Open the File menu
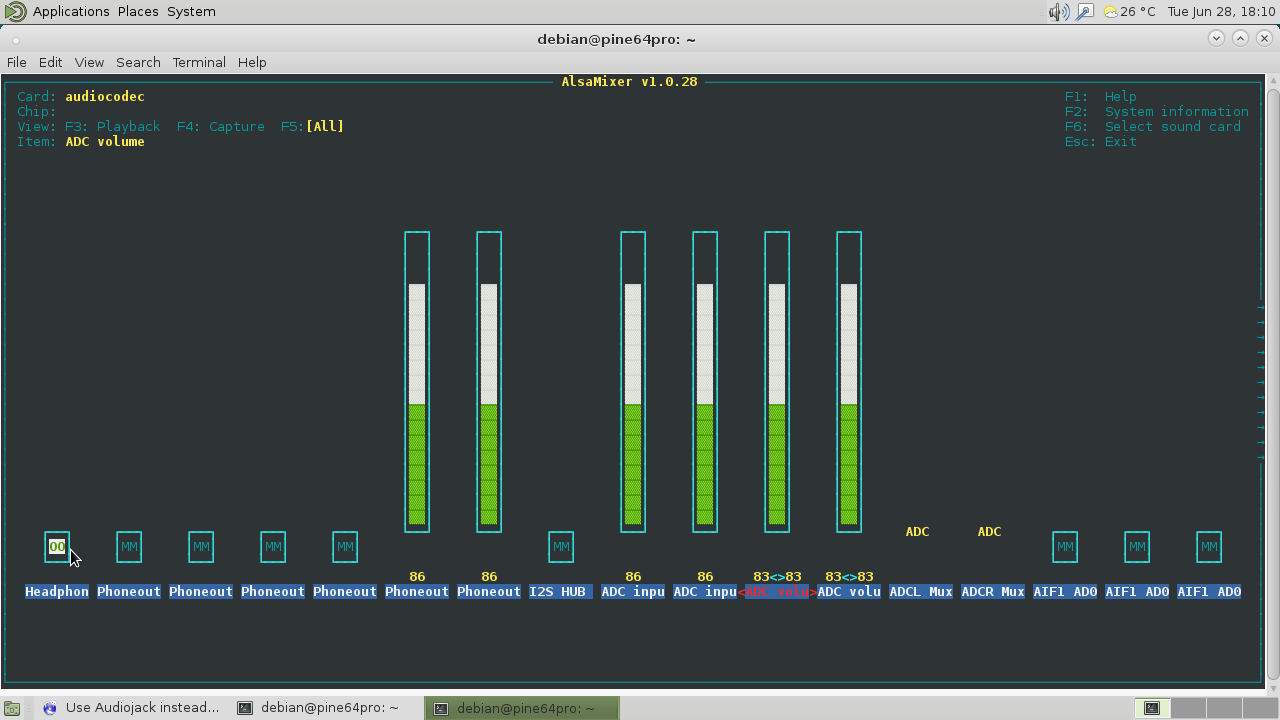Image resolution: width=1280 pixels, height=720 pixels. (x=17, y=62)
